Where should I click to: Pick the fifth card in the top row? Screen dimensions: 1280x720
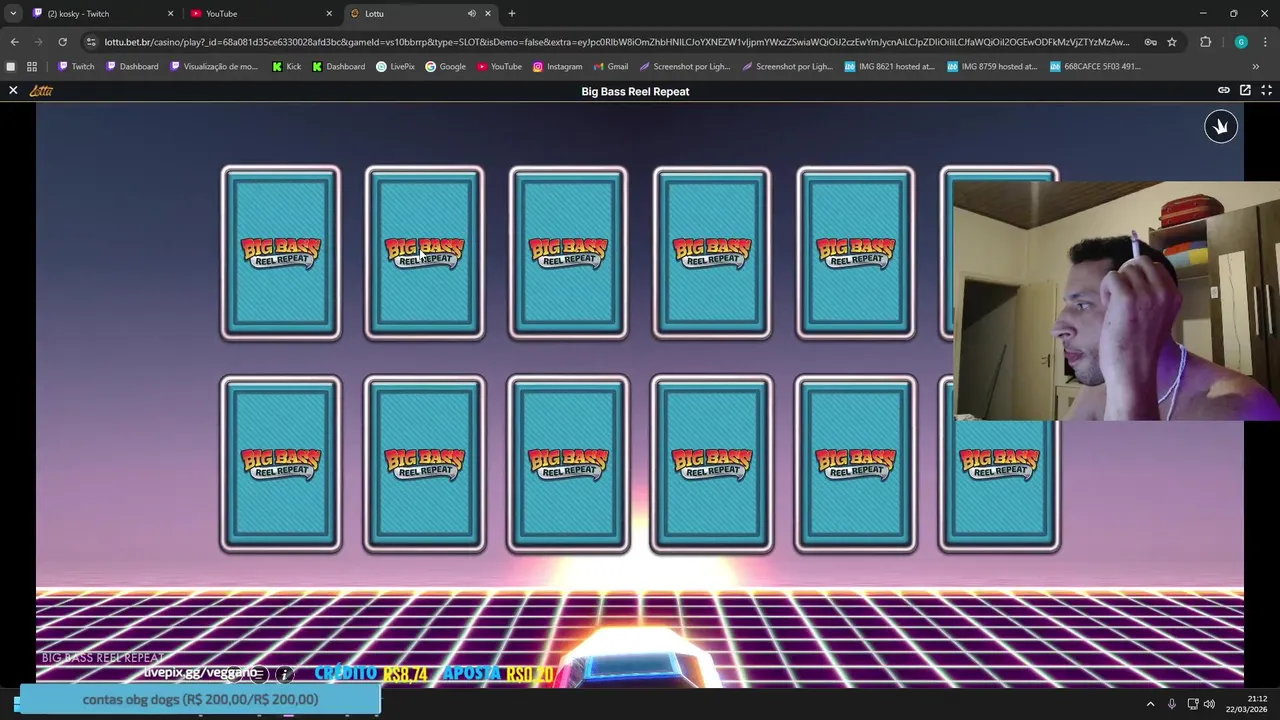tap(856, 253)
